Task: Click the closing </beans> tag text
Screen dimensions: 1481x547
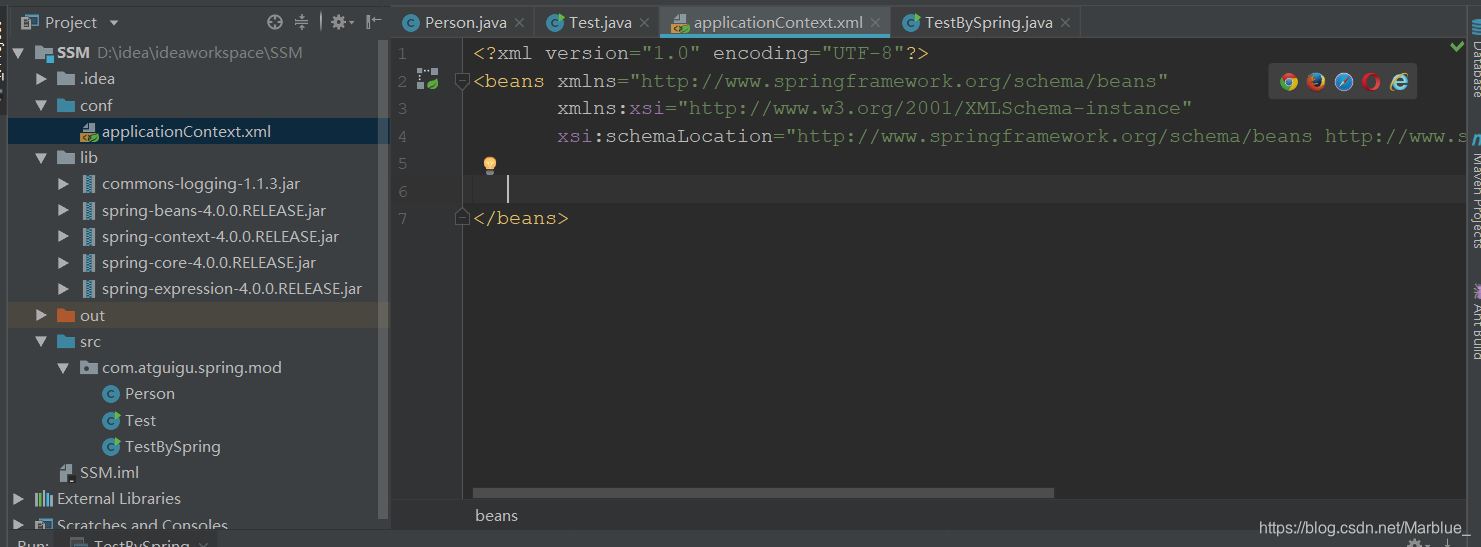Action: point(521,217)
